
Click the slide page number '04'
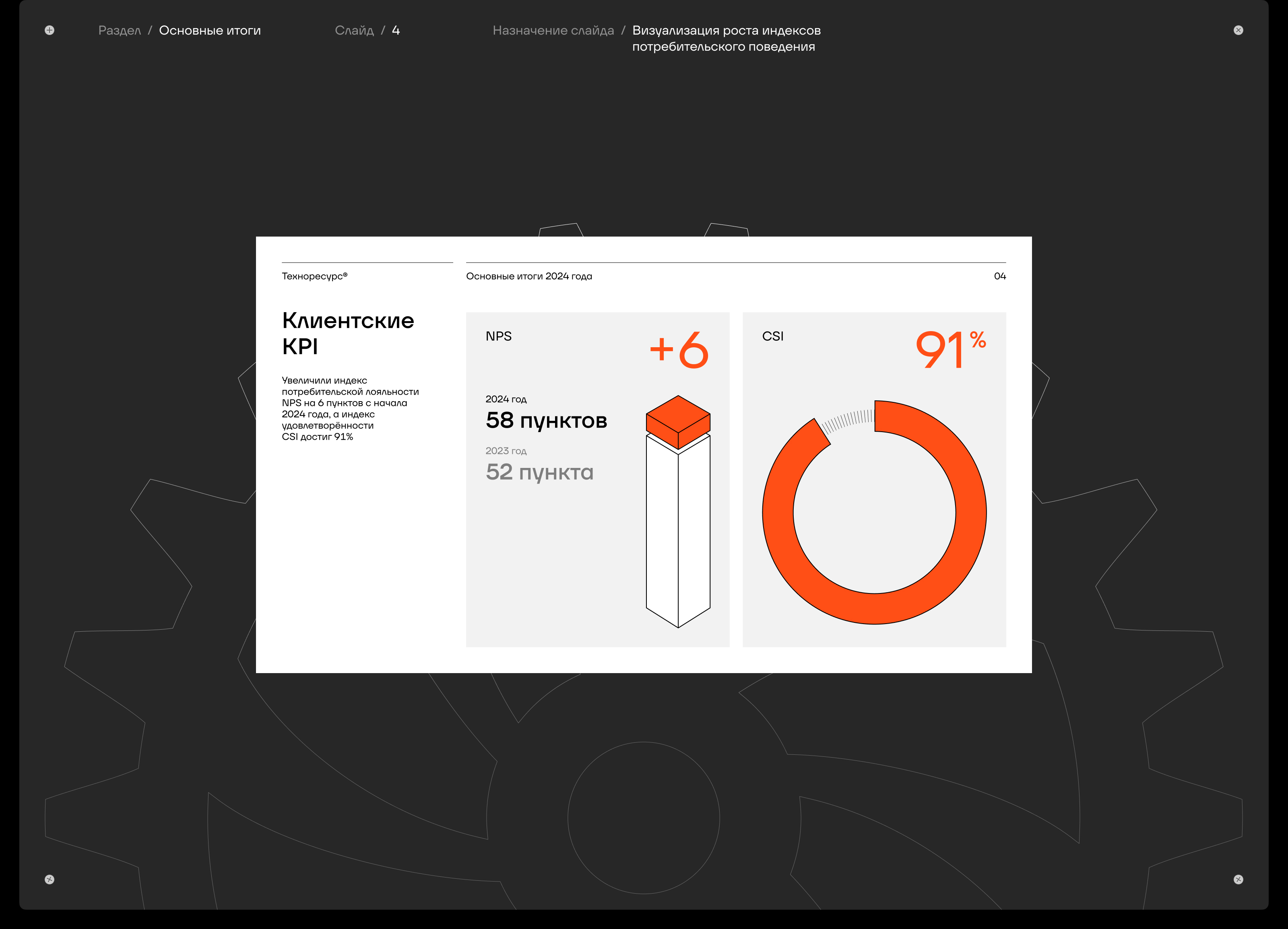pos(999,276)
